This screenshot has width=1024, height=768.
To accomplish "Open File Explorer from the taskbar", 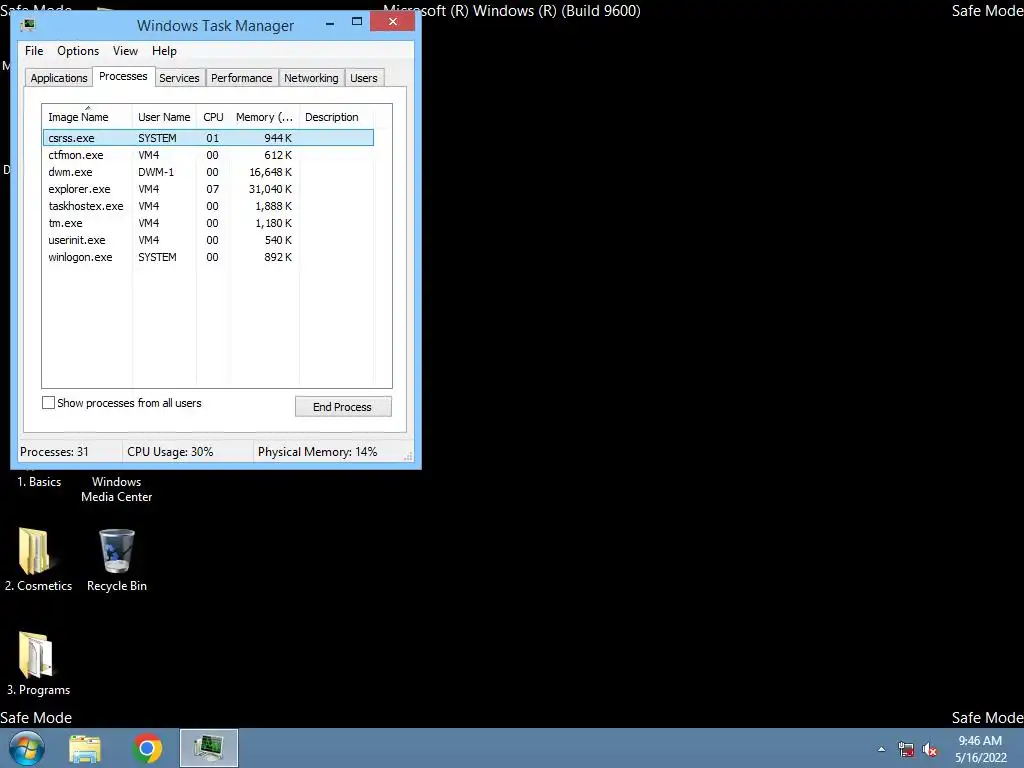I will [x=86, y=749].
